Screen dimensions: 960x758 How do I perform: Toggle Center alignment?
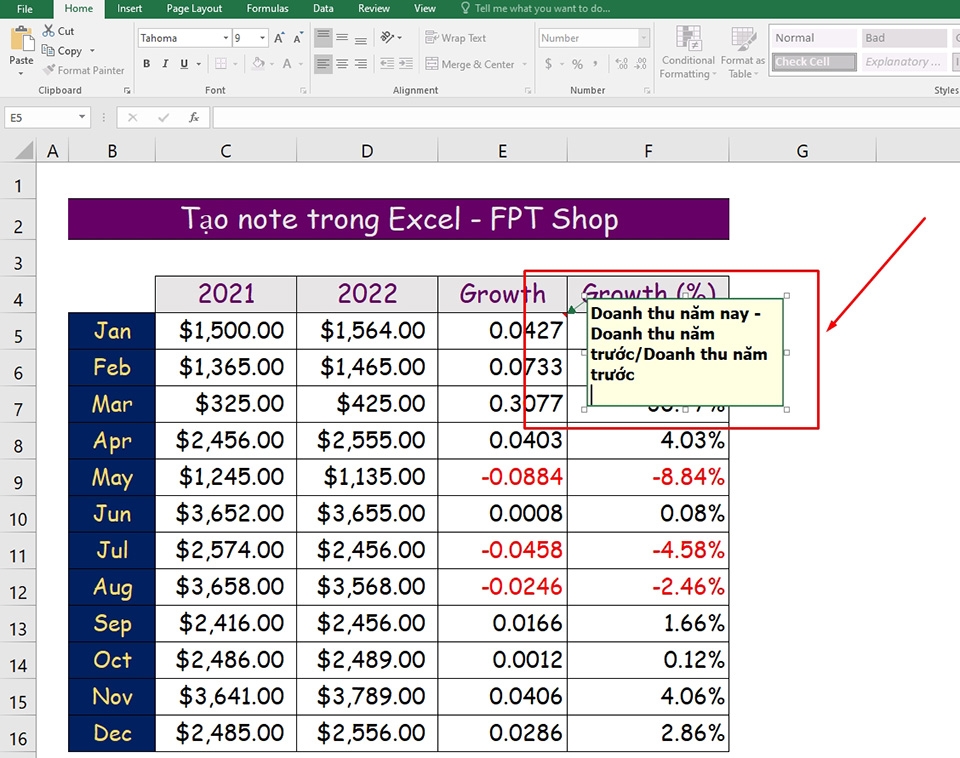tap(342, 64)
